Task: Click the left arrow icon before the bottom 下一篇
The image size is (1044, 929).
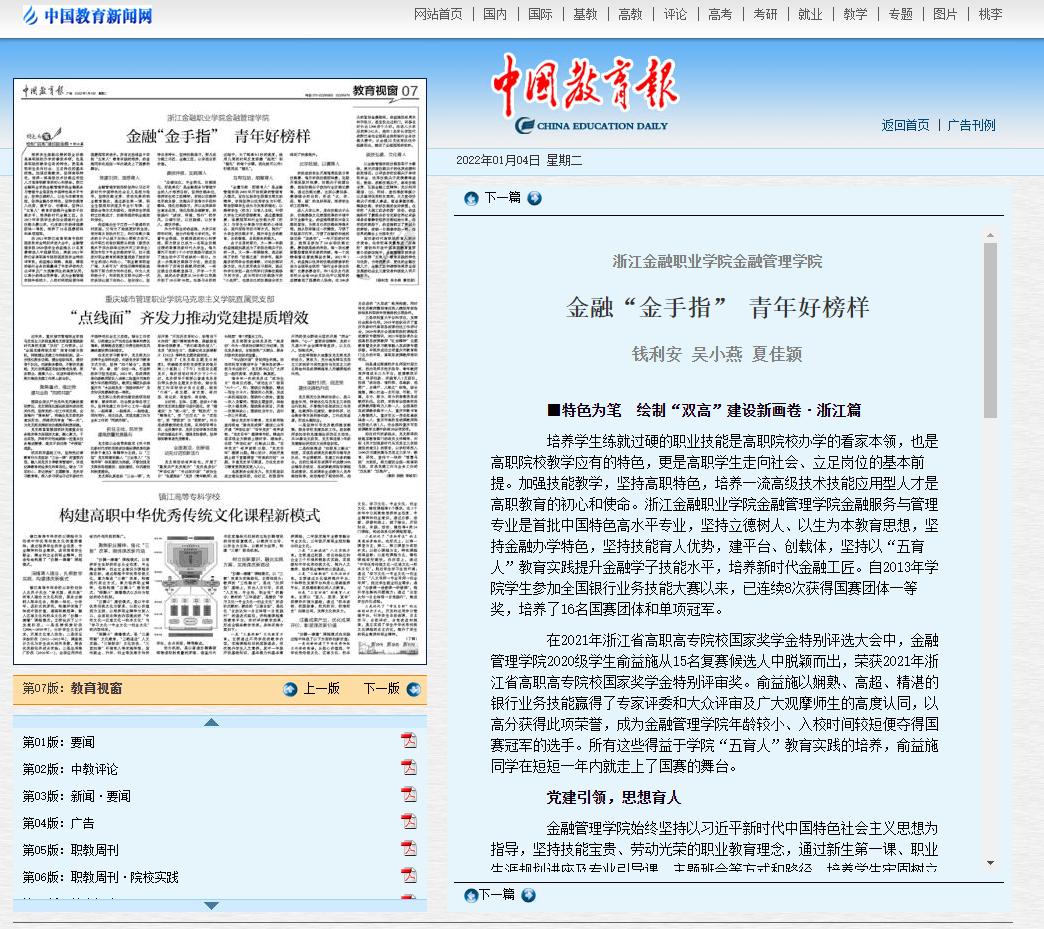Action: 471,895
